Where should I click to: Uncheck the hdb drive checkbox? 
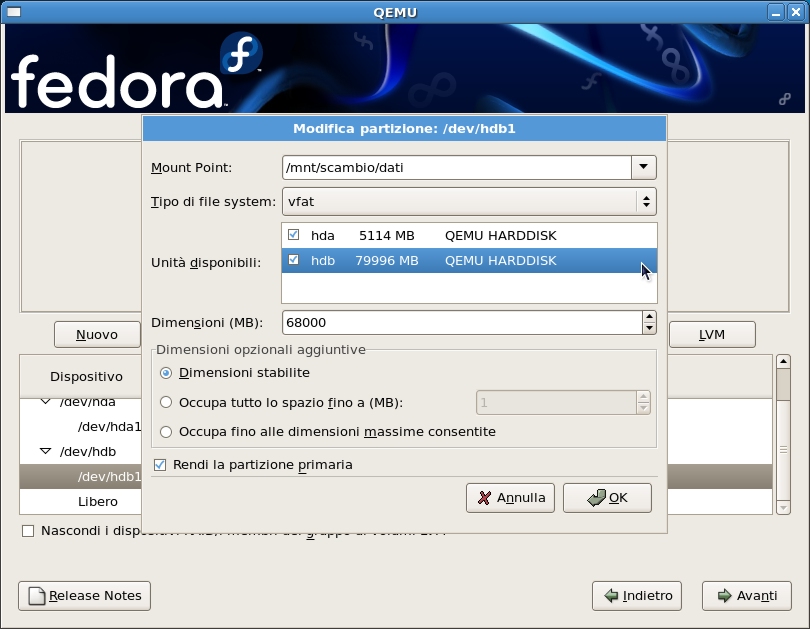pyautogui.click(x=293, y=260)
